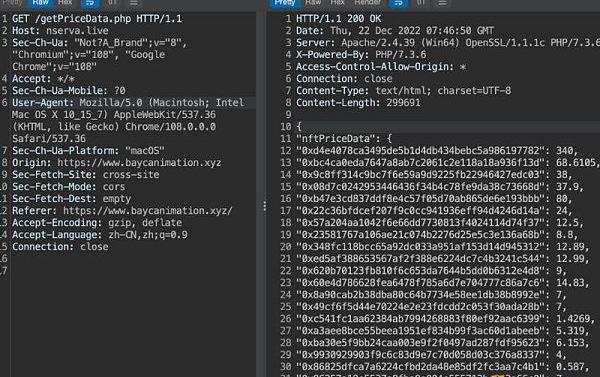Open the response Hex tab
Screen dimensions: 600x377
[x=337, y=3]
